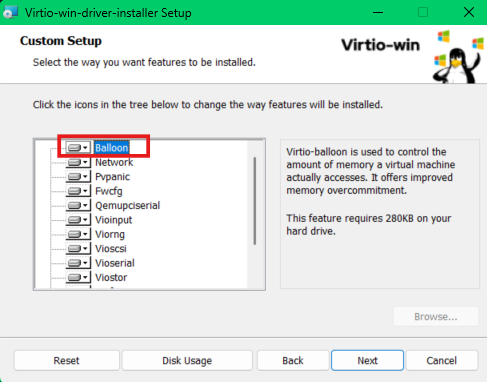
Task: Select the Balloon tree item
Action: tap(112, 148)
